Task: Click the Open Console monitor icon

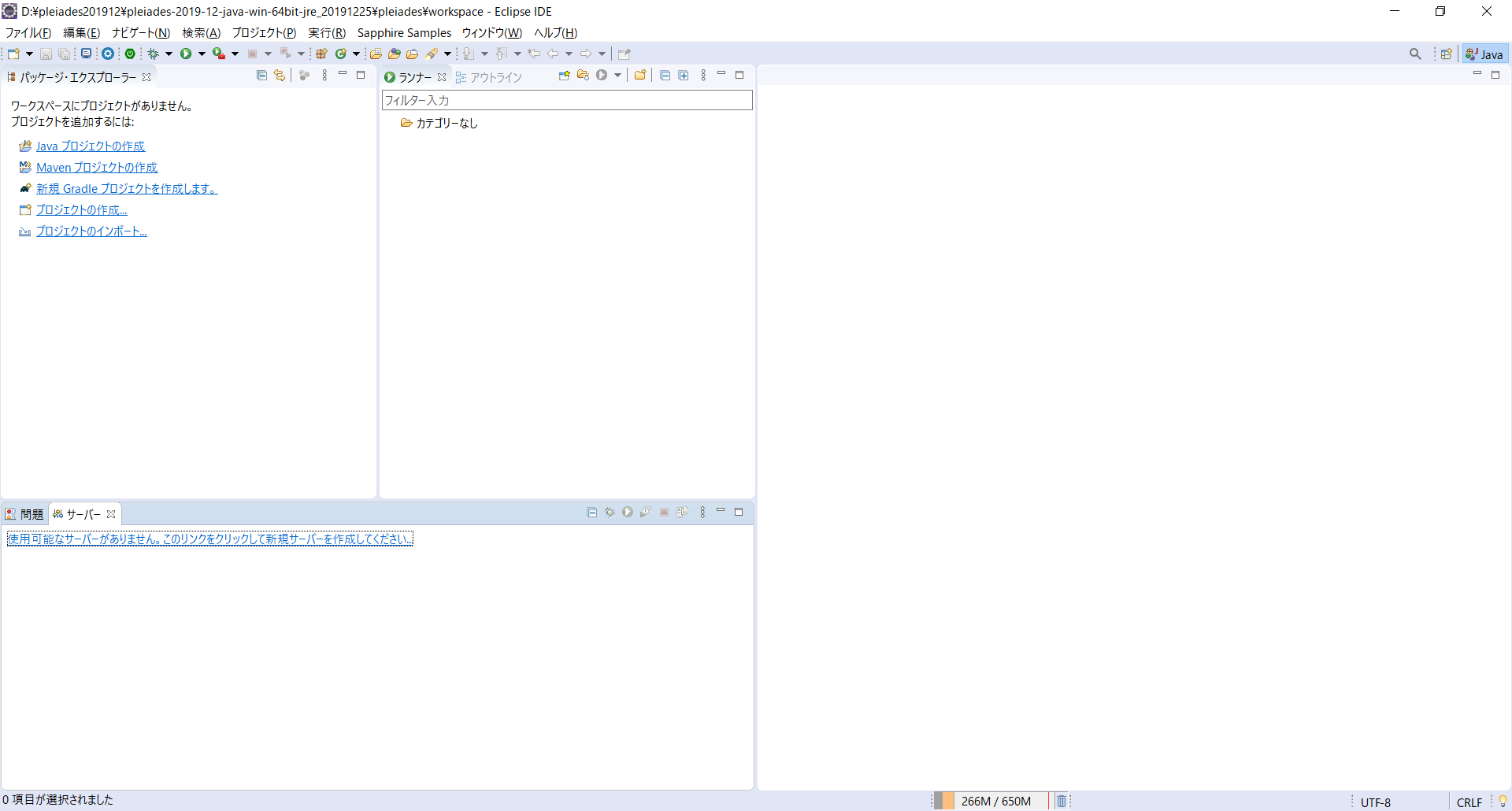Action: [87, 54]
